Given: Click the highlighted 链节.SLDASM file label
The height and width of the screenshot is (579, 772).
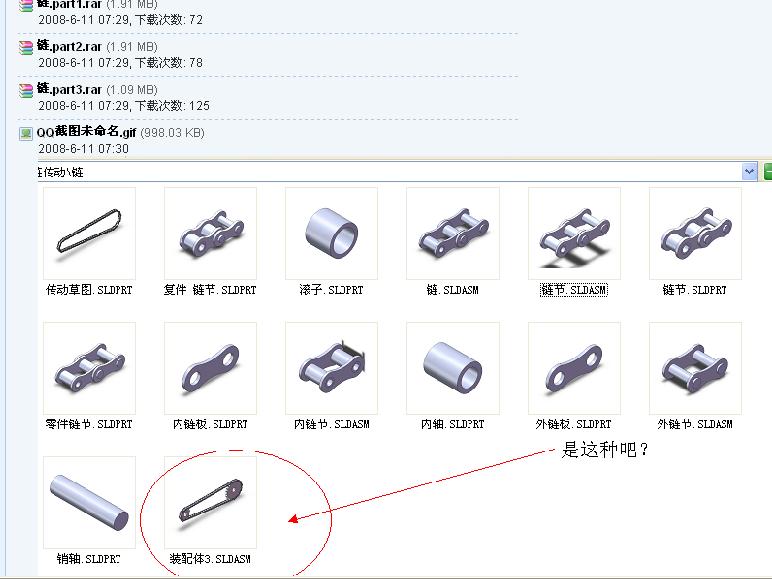Looking at the screenshot, I should [574, 290].
